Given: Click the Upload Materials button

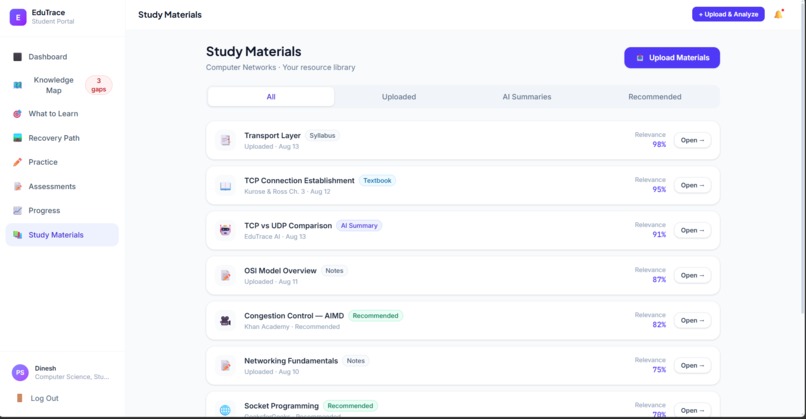Looking at the screenshot, I should click(x=672, y=58).
